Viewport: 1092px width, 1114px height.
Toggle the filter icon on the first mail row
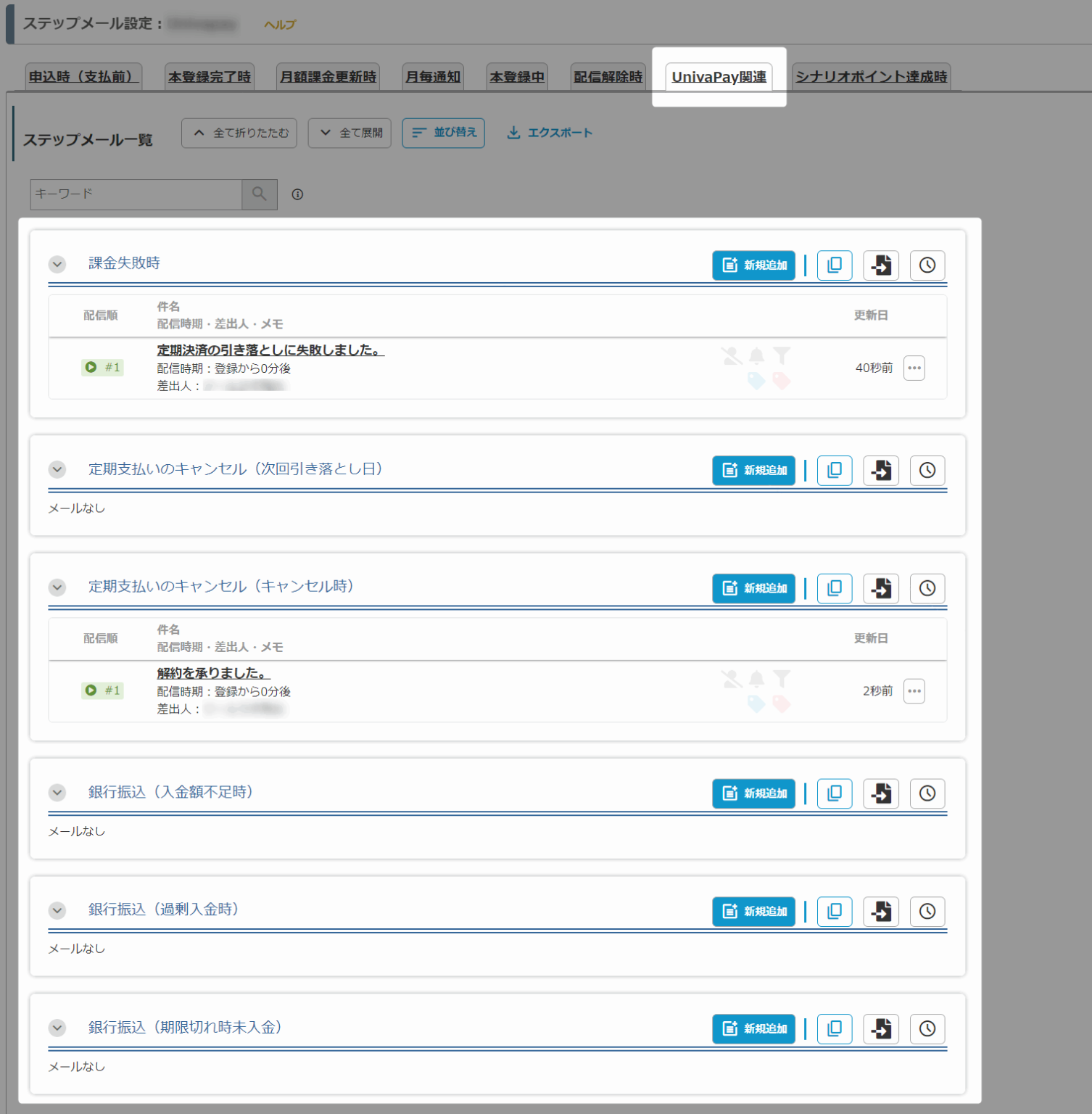point(782,355)
